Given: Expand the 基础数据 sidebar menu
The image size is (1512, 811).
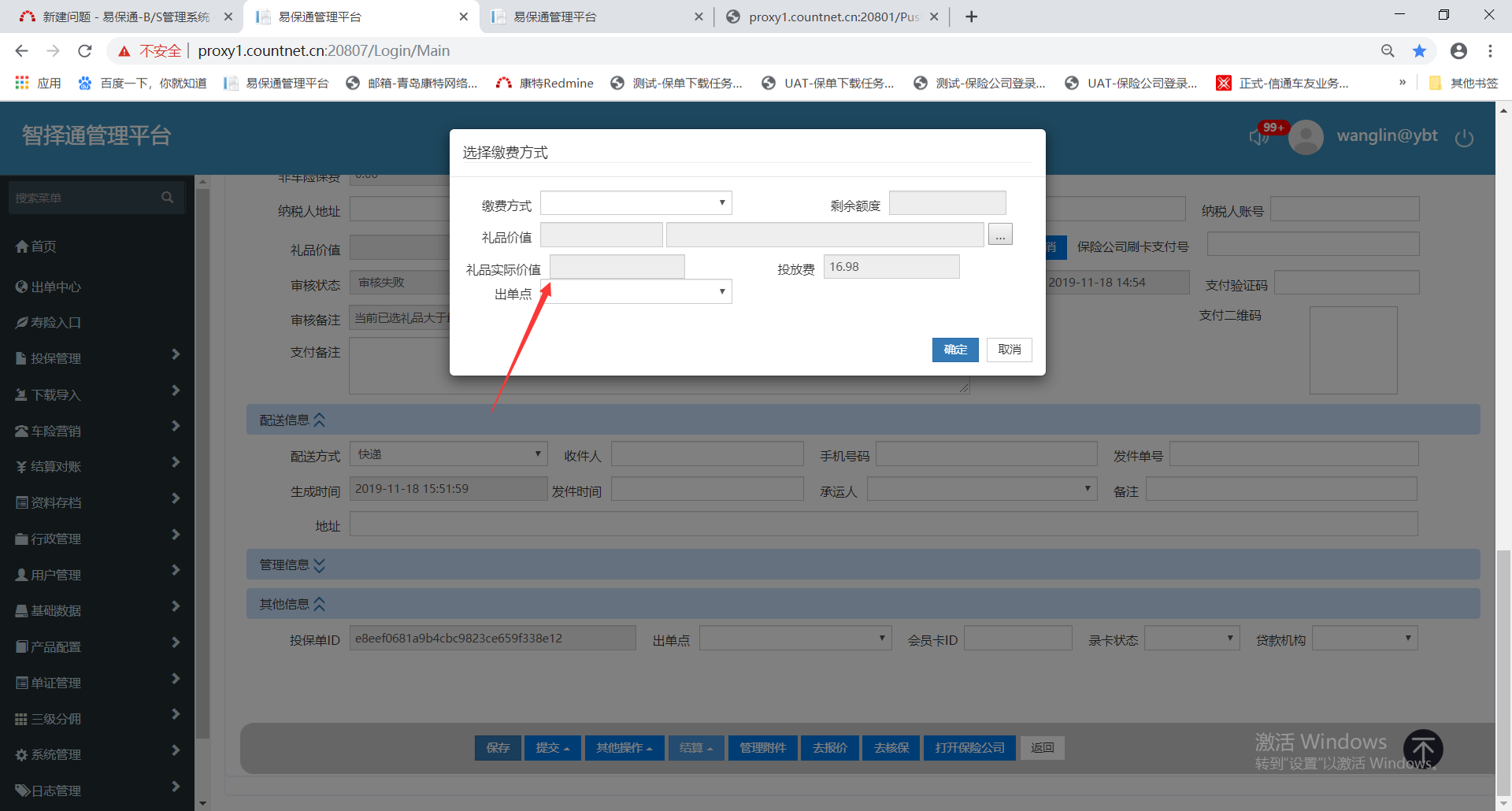Looking at the screenshot, I should click(97, 610).
